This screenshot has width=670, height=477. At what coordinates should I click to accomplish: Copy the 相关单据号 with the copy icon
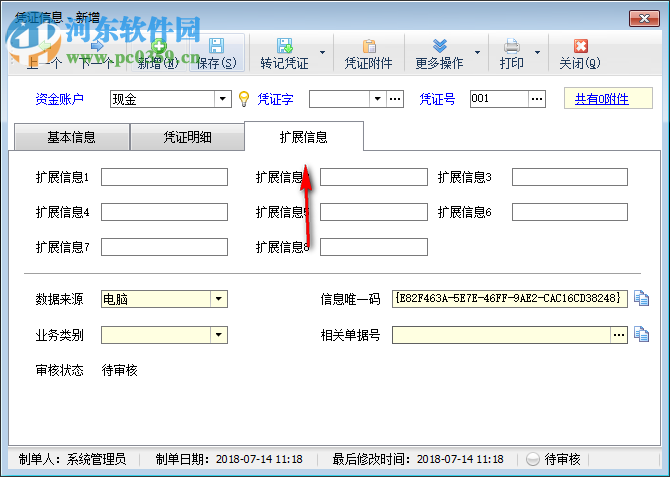(641, 334)
